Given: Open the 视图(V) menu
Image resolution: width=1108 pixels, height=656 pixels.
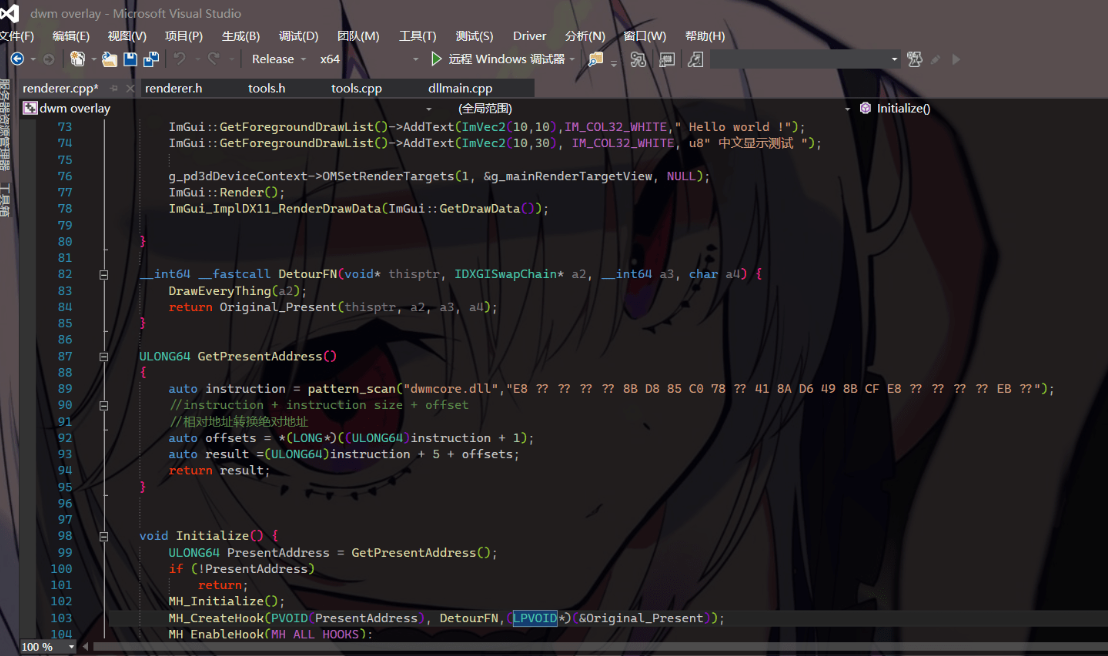Looking at the screenshot, I should click(x=126, y=36).
